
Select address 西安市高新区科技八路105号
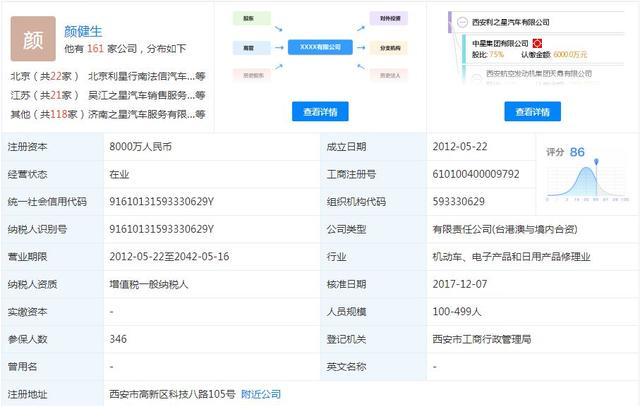(172, 394)
